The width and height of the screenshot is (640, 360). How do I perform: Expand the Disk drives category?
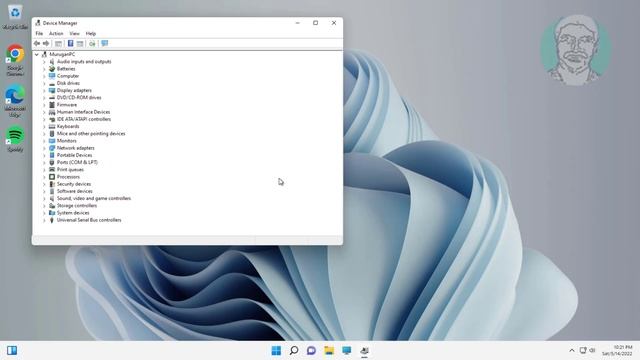[44, 83]
